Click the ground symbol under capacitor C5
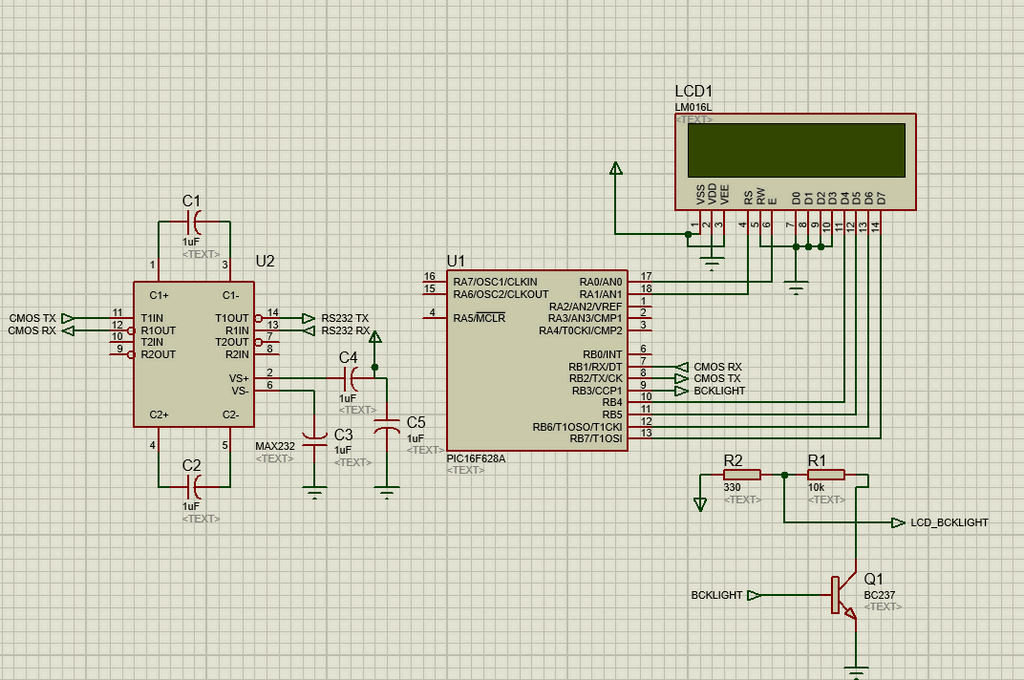The height and width of the screenshot is (680, 1024). [x=387, y=492]
